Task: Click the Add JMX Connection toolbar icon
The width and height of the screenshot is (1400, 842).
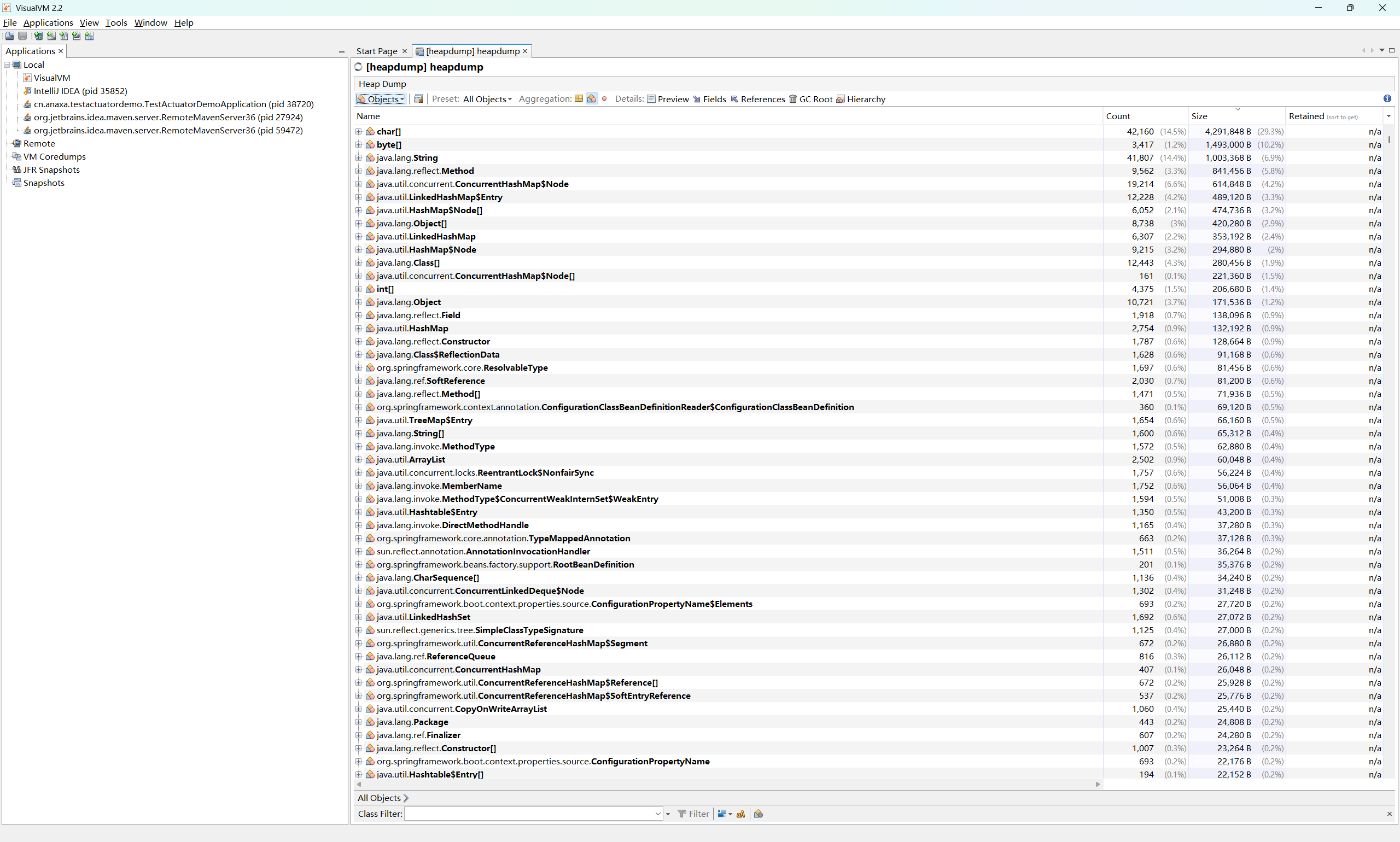Action: point(51,36)
